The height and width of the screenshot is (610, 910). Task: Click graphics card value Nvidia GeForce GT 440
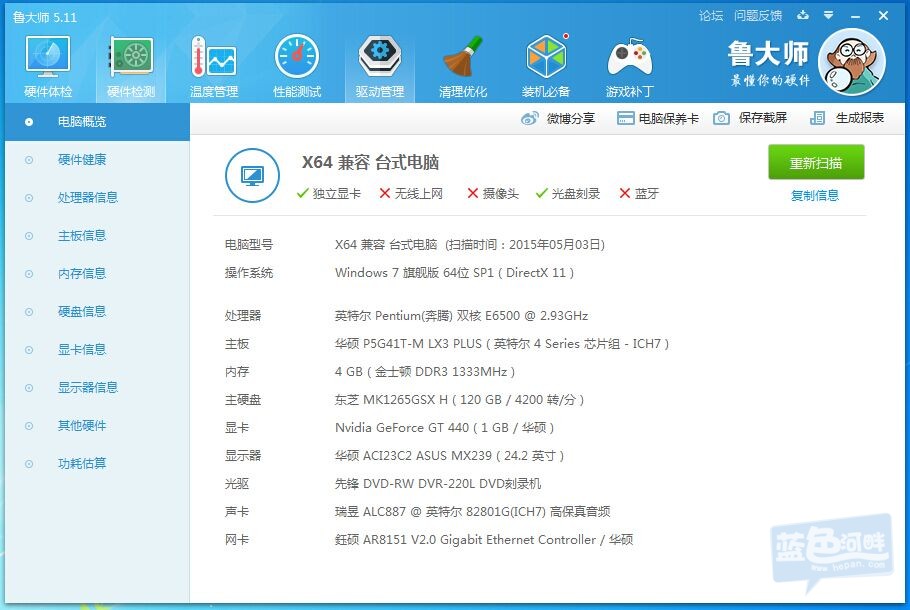point(445,428)
